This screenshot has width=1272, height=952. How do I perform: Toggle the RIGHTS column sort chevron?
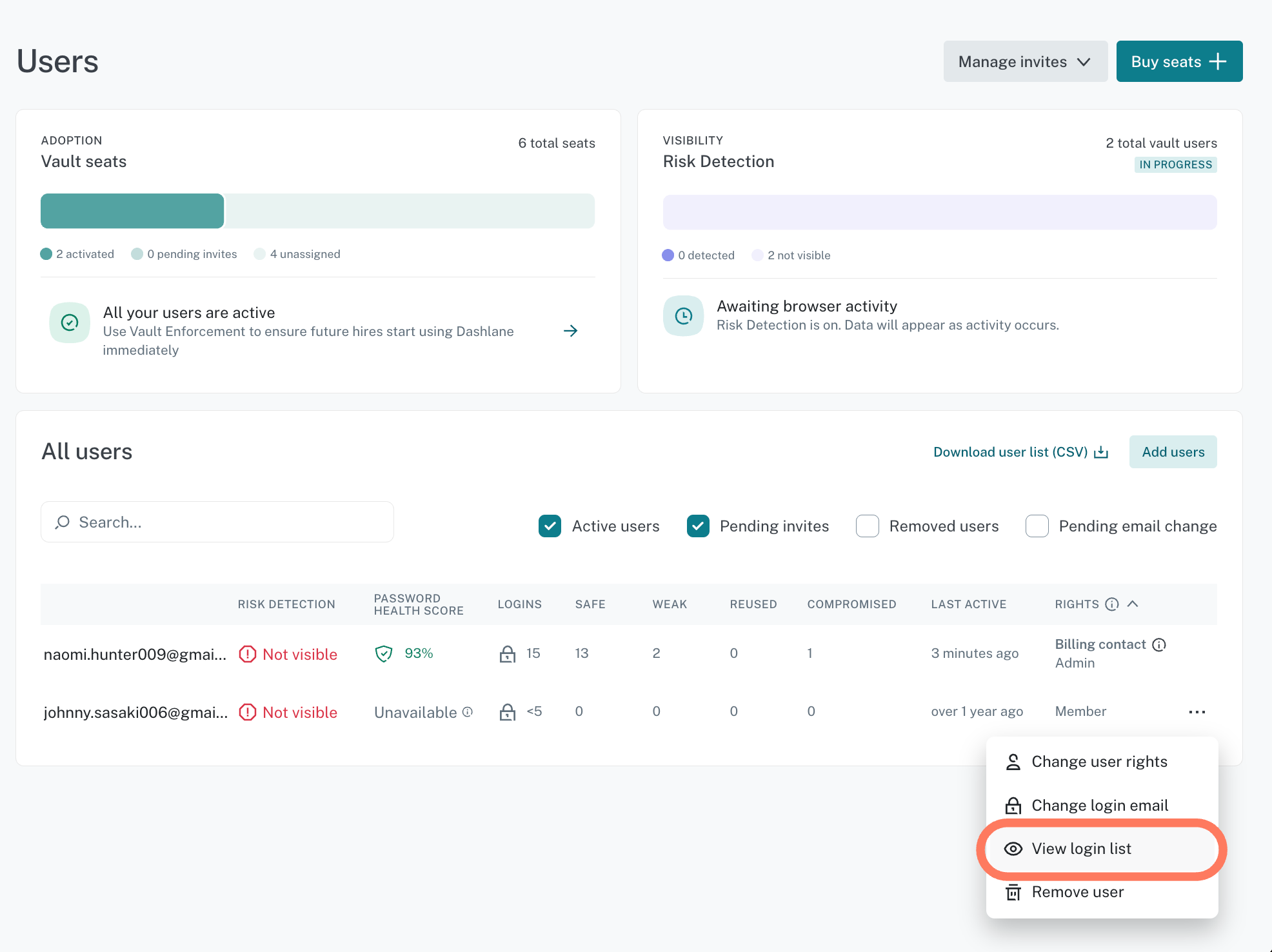click(1133, 604)
